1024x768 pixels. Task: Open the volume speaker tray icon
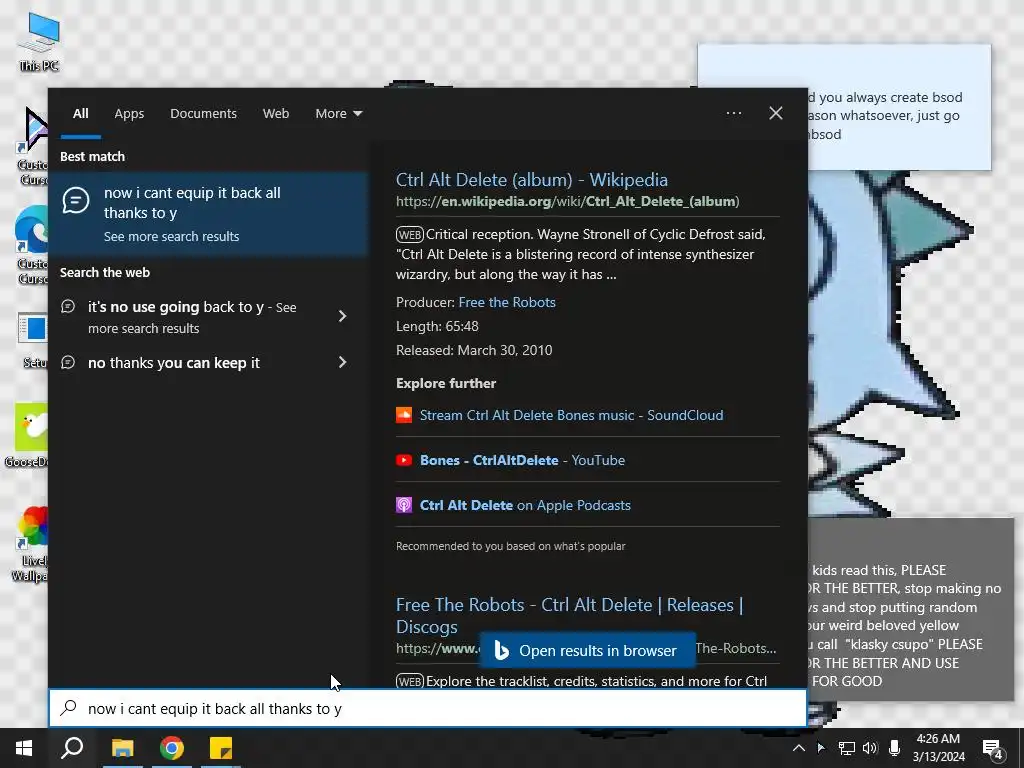pos(870,748)
